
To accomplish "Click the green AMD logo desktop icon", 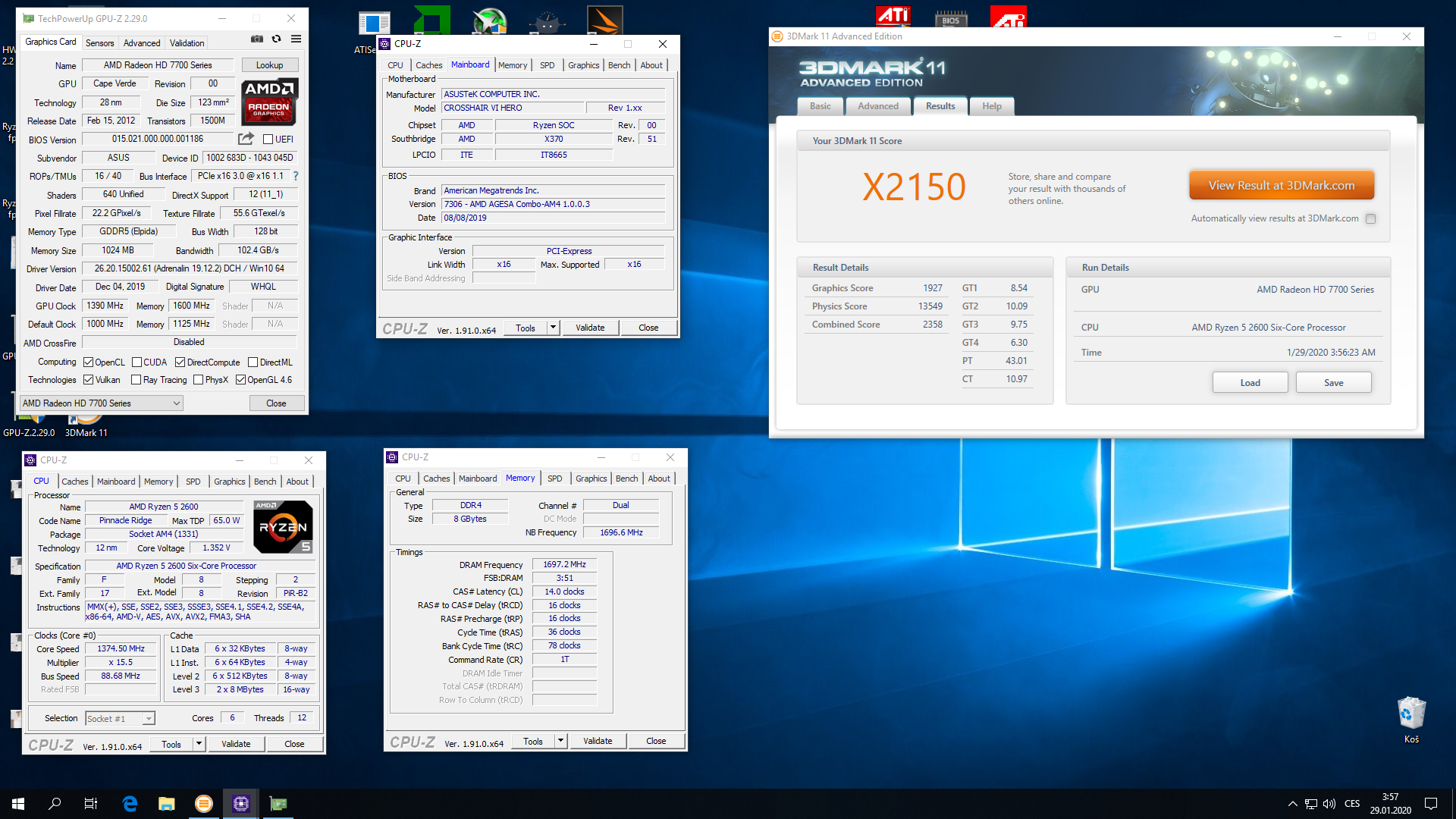I will click(432, 20).
